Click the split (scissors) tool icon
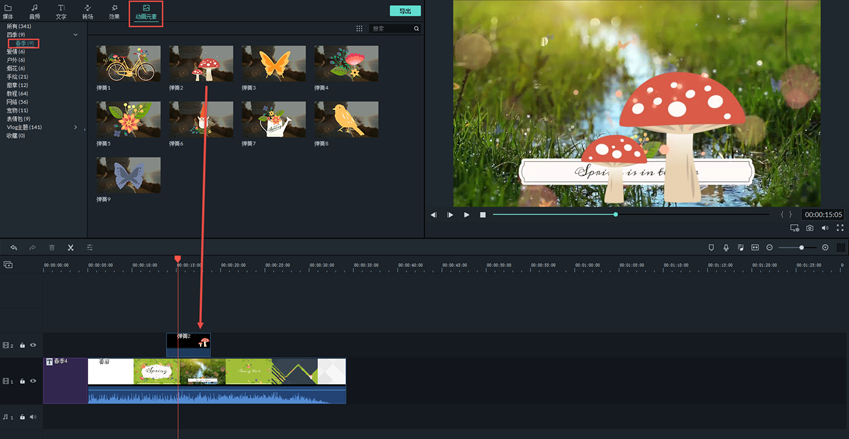This screenshot has height=439, width=849. tap(71, 247)
